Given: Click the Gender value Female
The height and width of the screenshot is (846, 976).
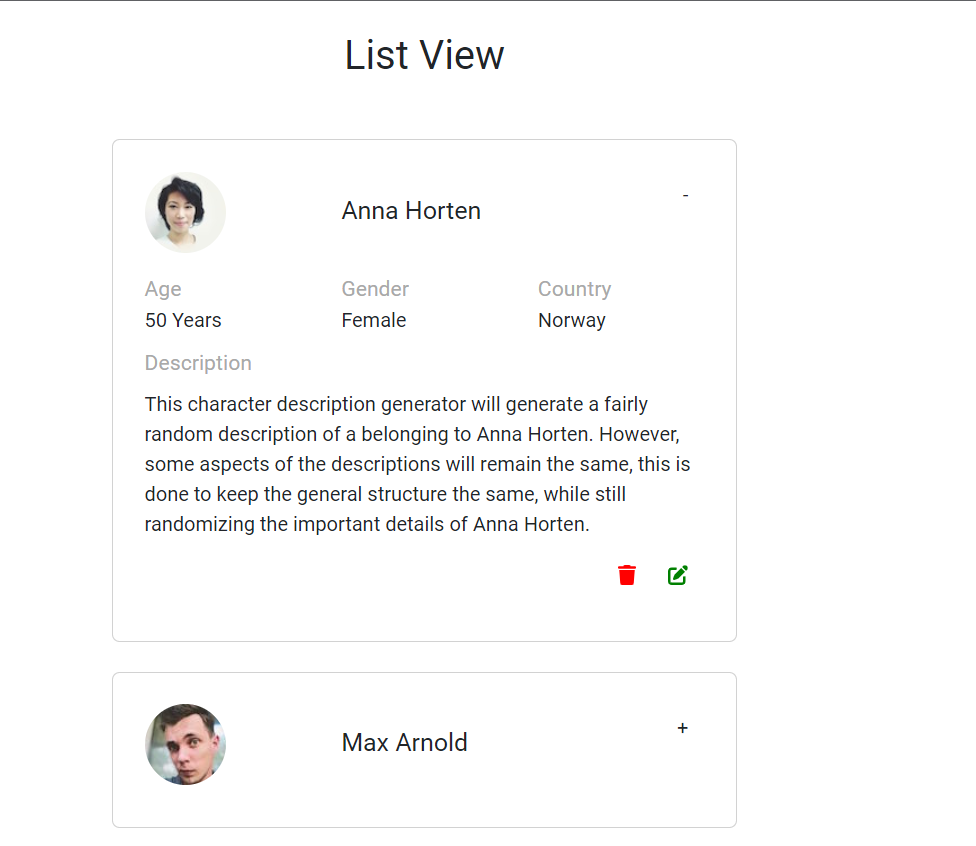Looking at the screenshot, I should (x=374, y=320).
